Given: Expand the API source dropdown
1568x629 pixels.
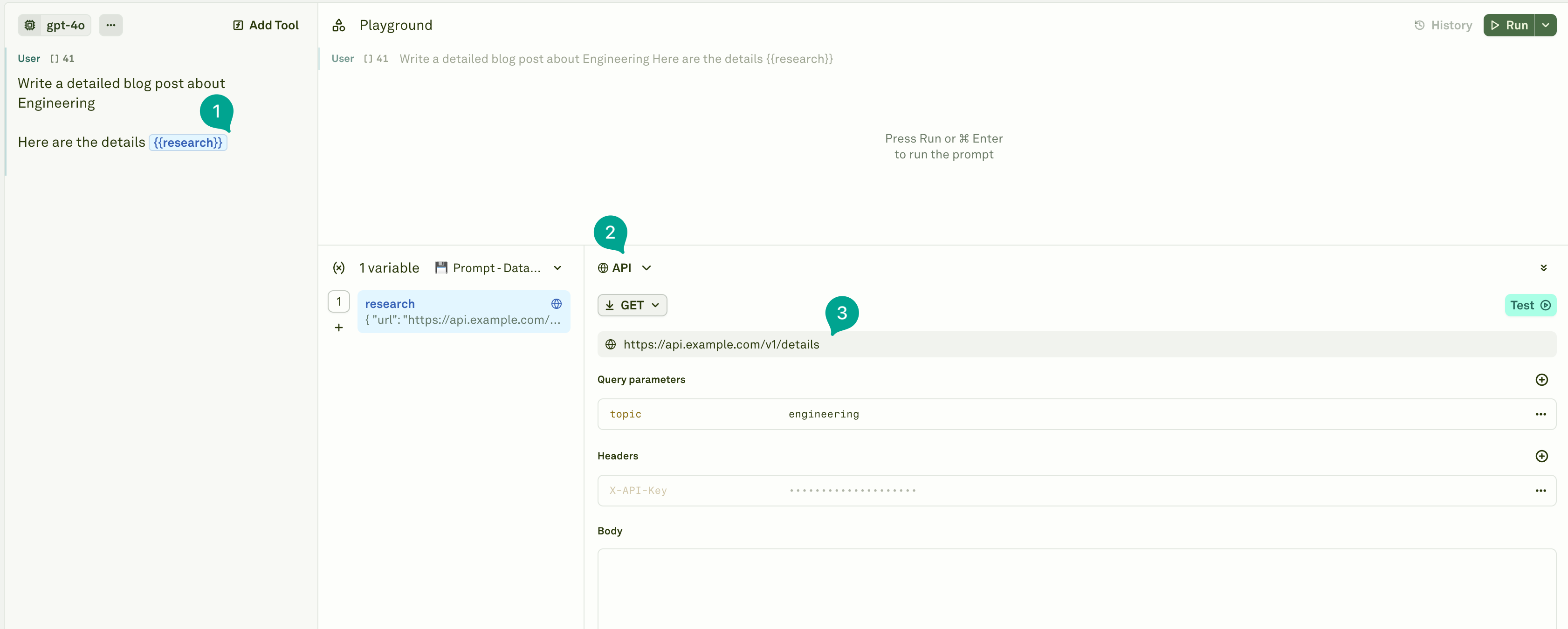Looking at the screenshot, I should [646, 267].
